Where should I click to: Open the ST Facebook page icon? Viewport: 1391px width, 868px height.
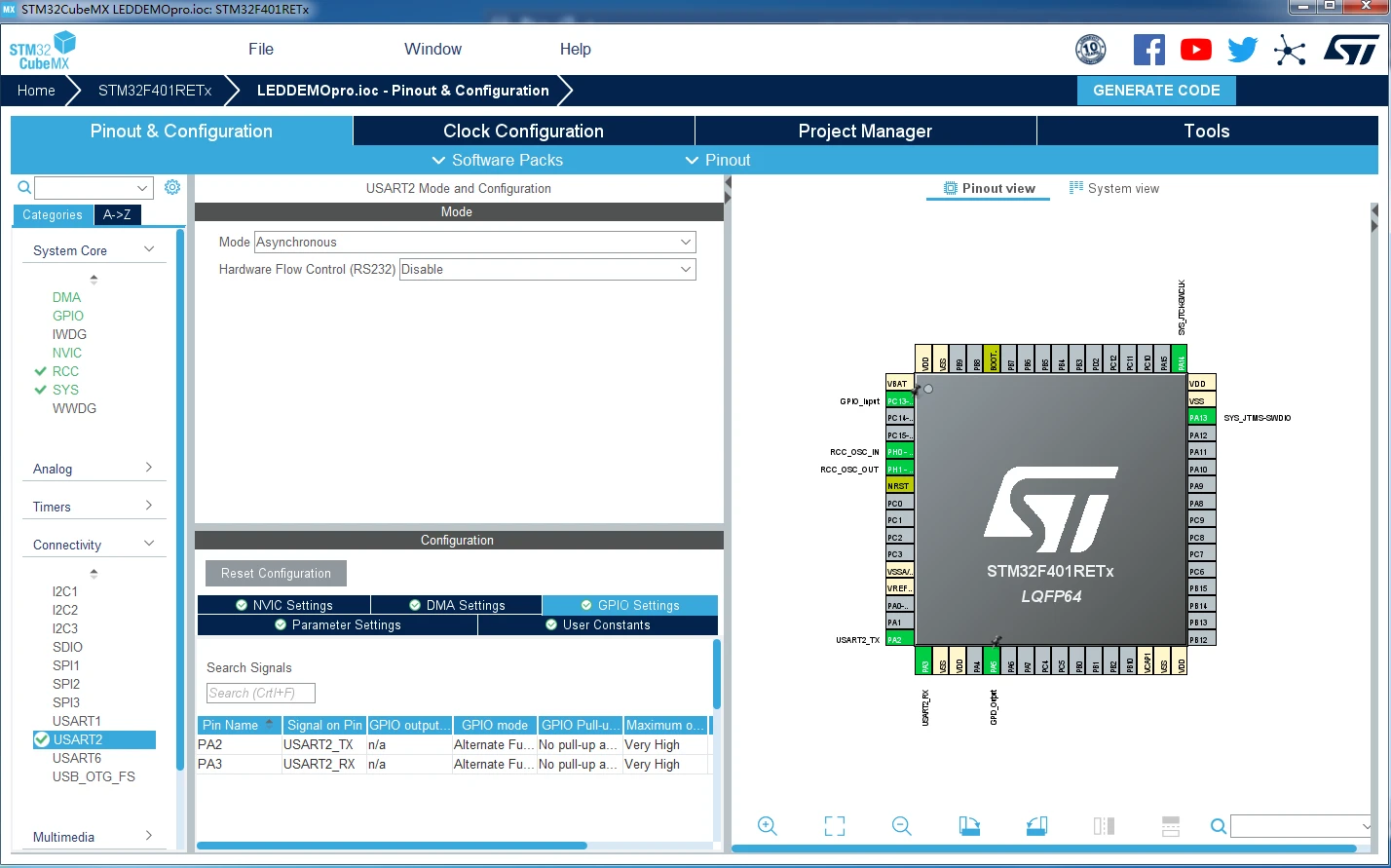1149,50
